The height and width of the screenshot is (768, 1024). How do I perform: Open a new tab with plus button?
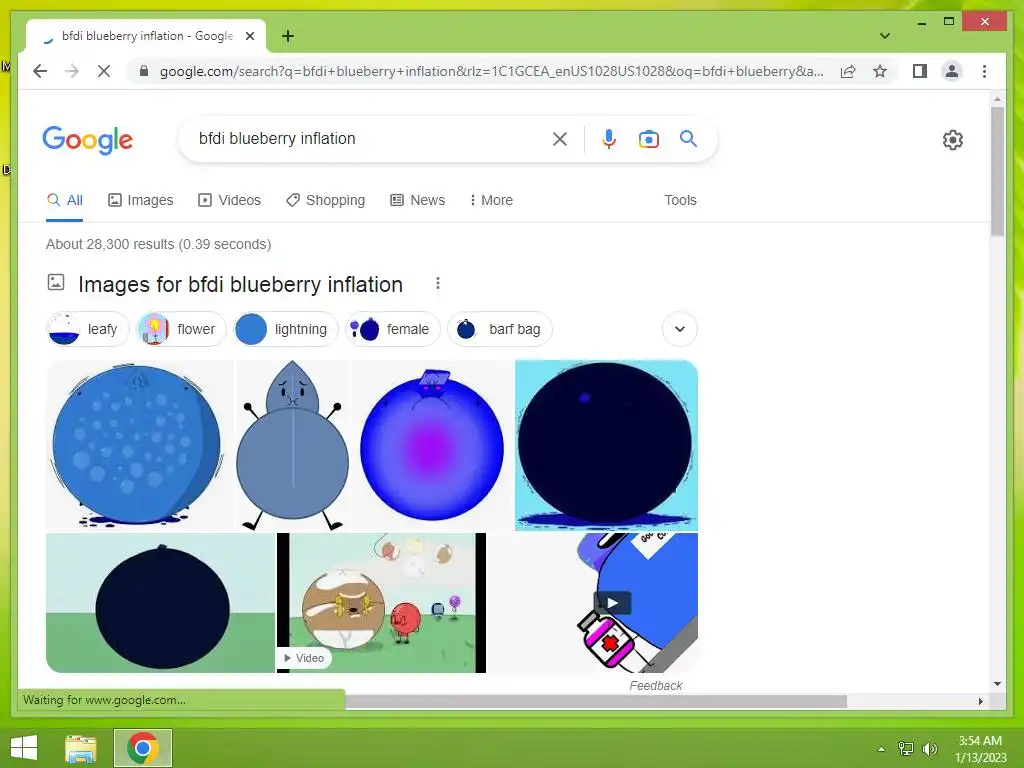288,36
